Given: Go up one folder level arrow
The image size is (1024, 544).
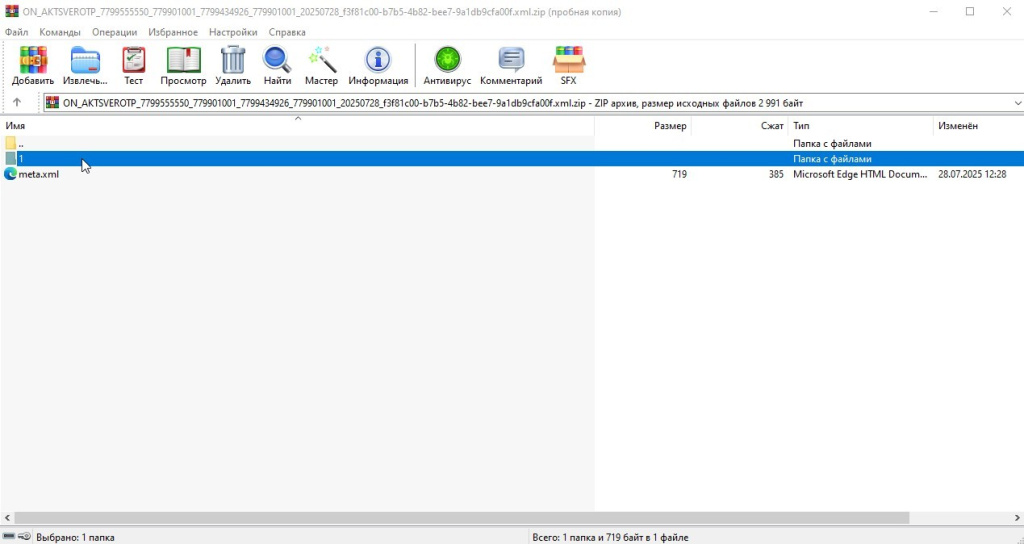Looking at the screenshot, I should 17,103.
